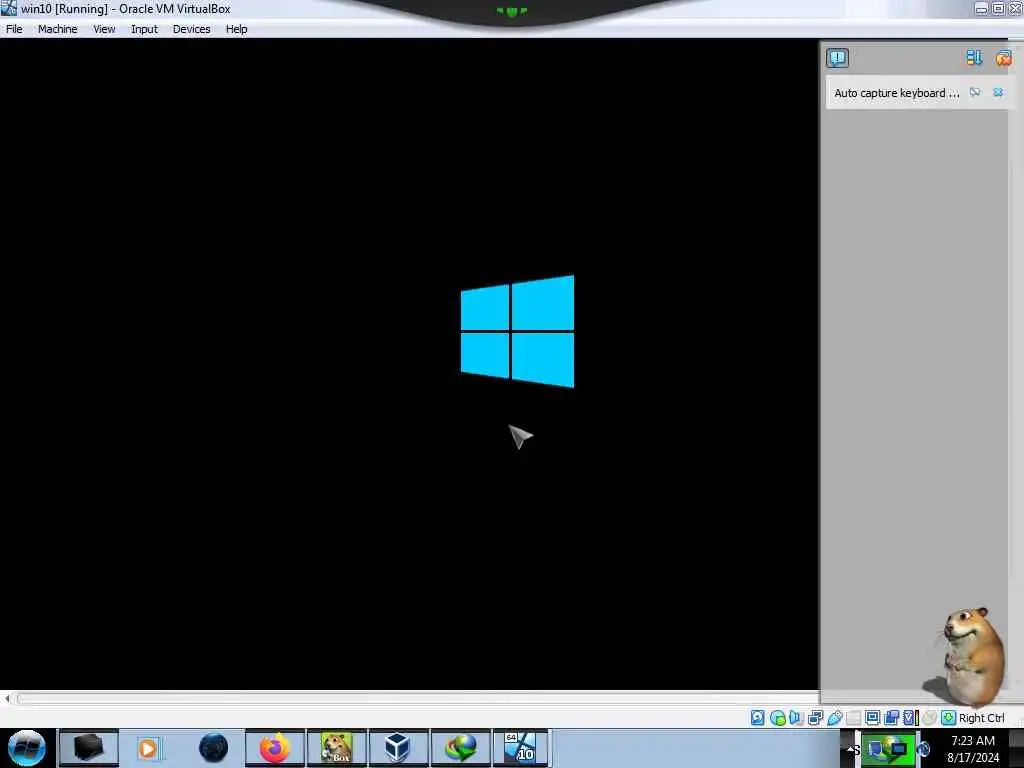Click the taskbar clock showing 7:23 AM
The height and width of the screenshot is (768, 1024).
click(972, 749)
